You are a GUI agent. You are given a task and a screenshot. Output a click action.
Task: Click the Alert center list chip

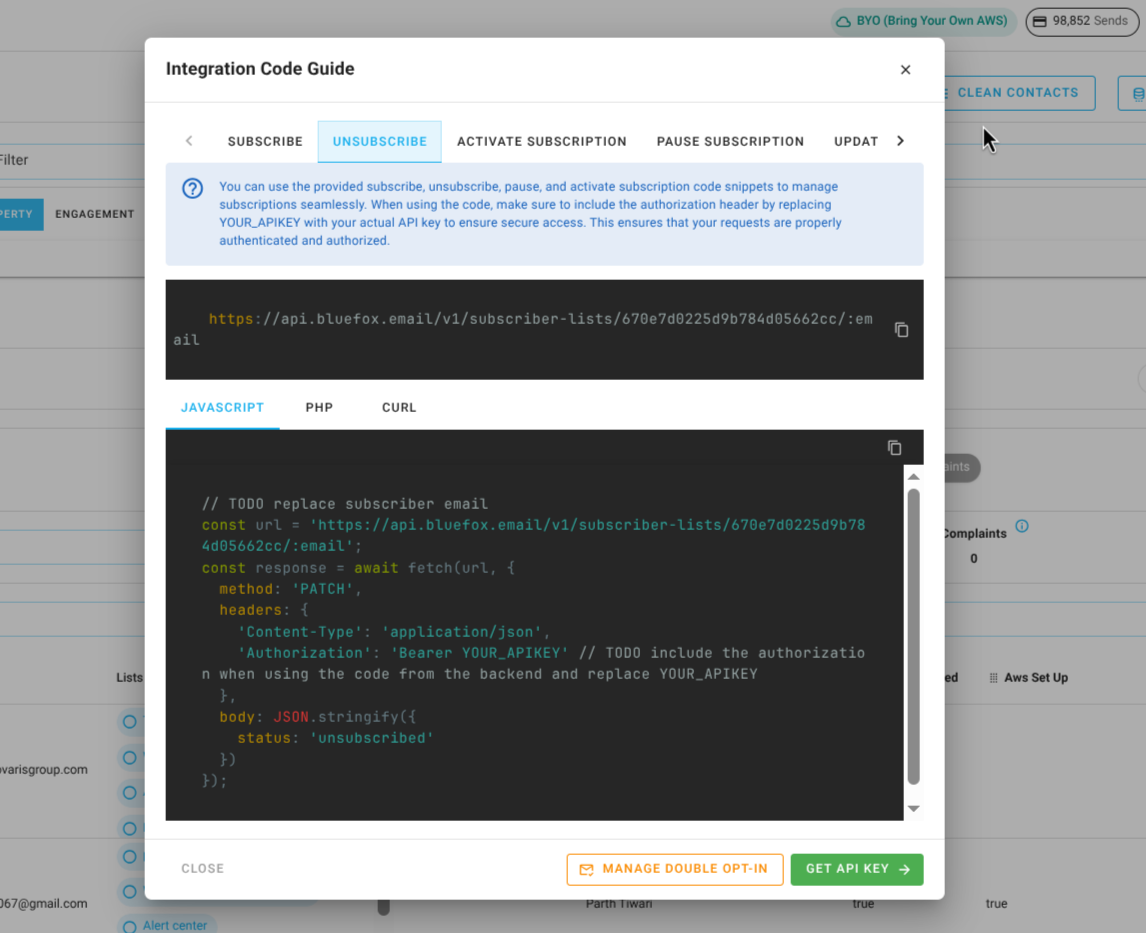click(167, 925)
